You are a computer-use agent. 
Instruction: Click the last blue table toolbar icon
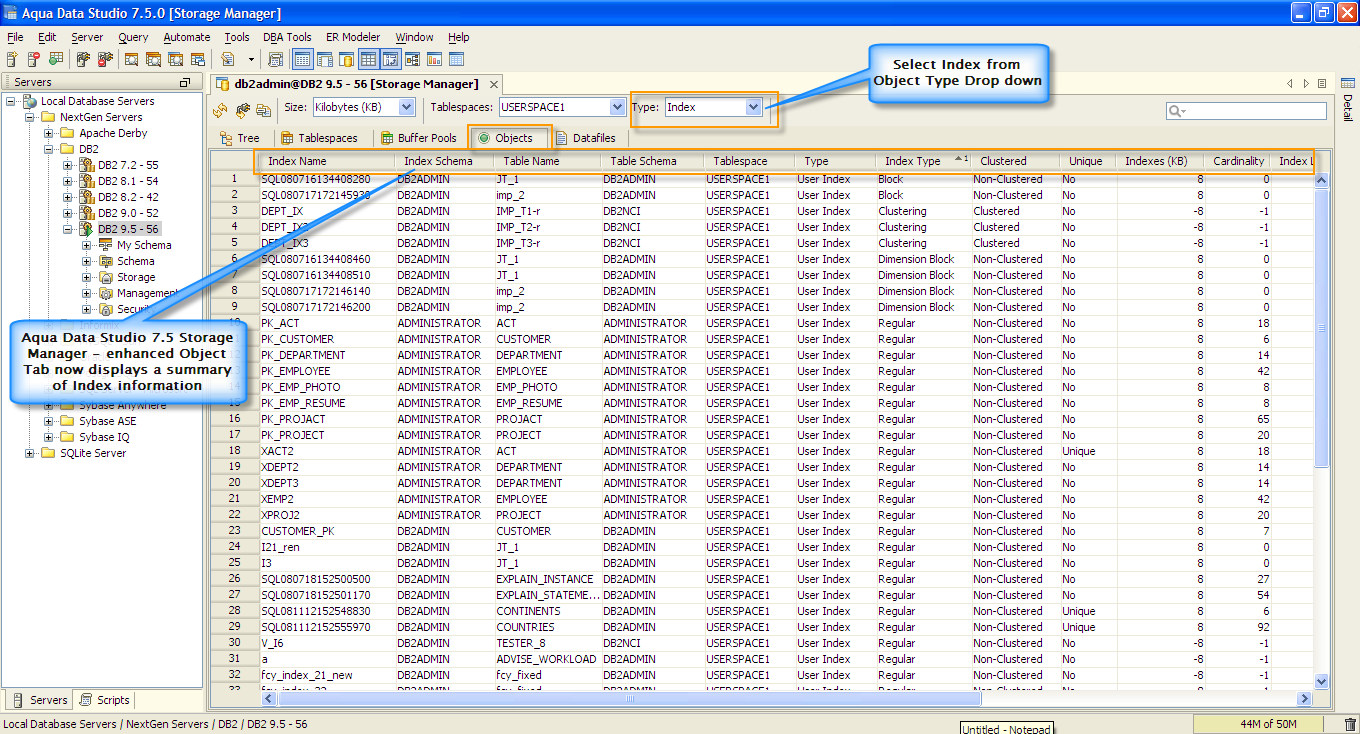click(456, 59)
